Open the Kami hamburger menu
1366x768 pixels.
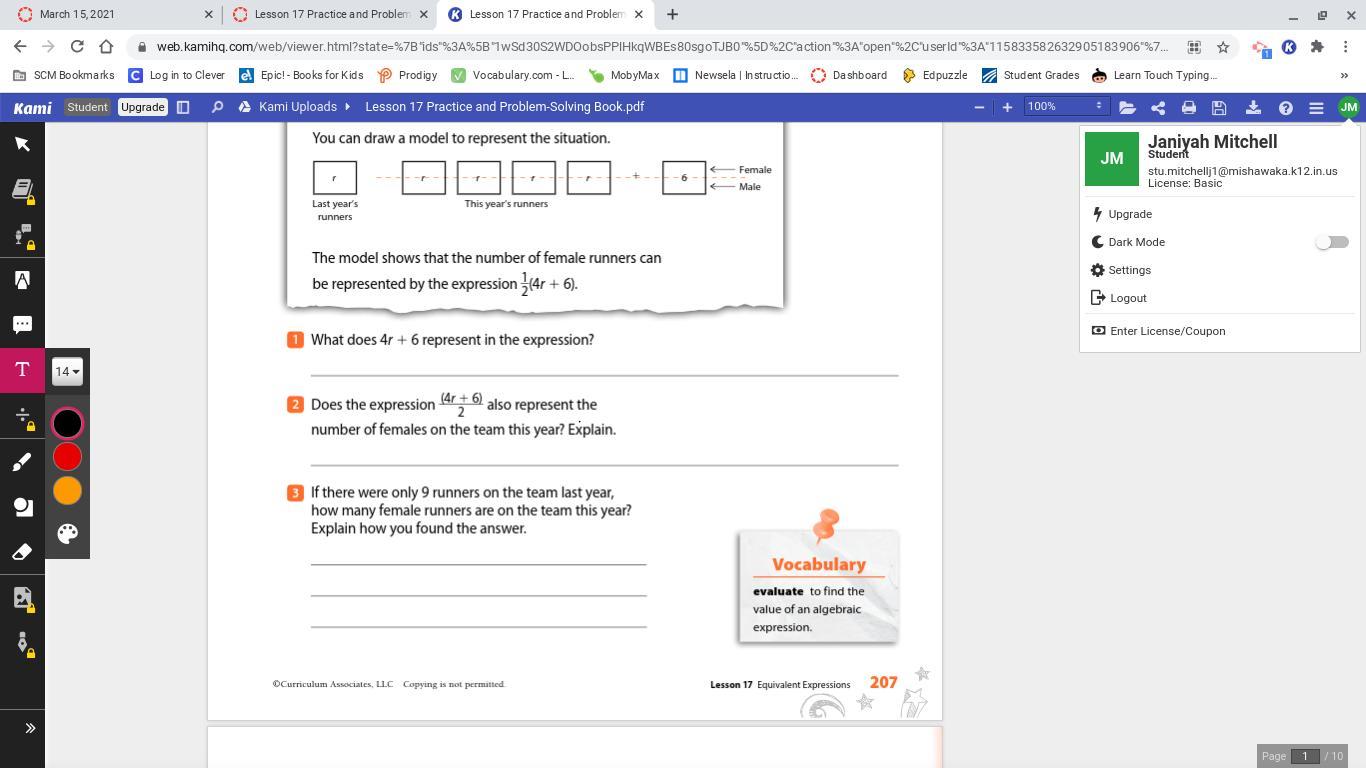[x=1317, y=107]
